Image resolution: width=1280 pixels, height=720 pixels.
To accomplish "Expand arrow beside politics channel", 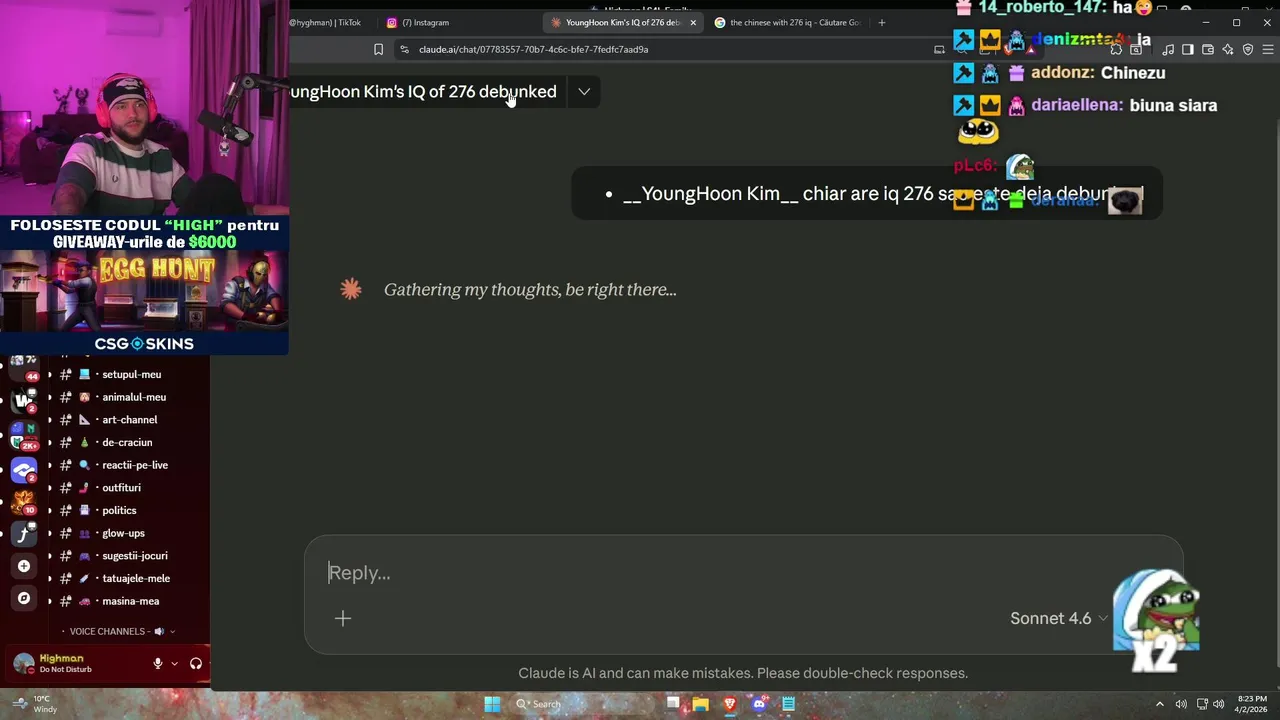I will tap(50, 511).
